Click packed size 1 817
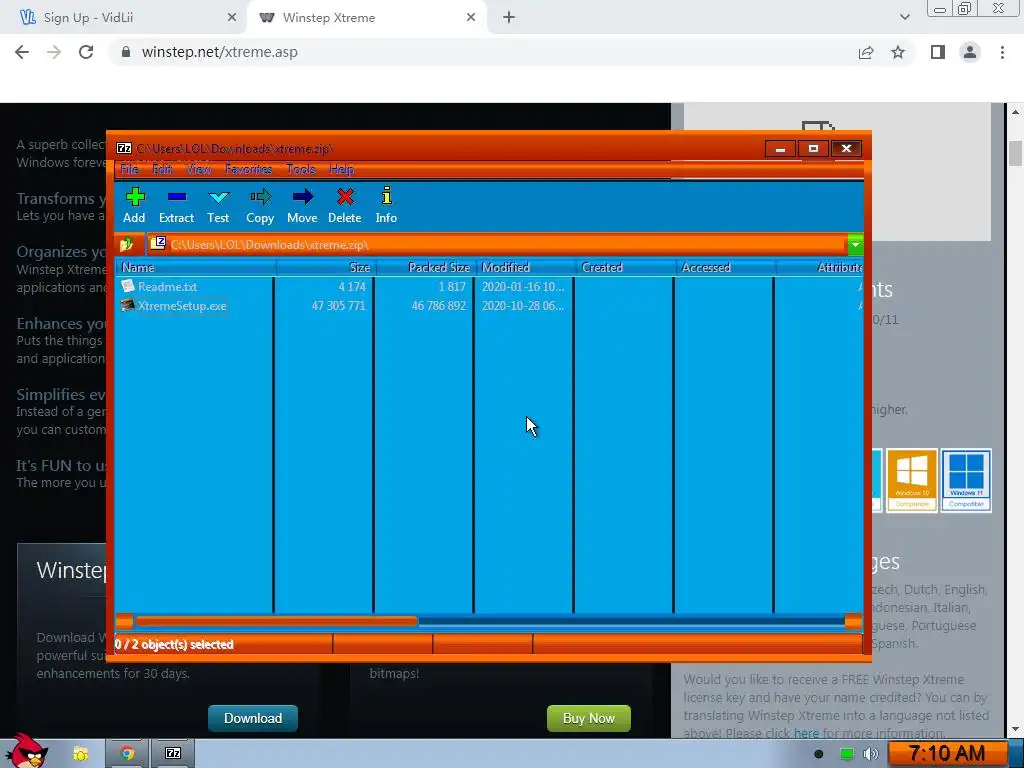 click(x=452, y=287)
